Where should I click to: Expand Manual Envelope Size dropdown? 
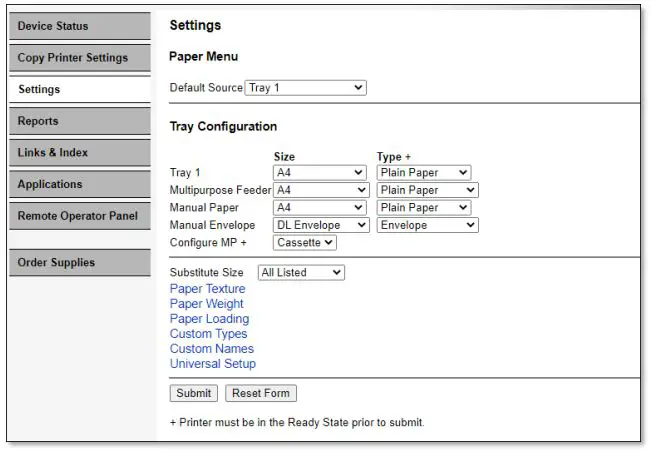(321, 225)
